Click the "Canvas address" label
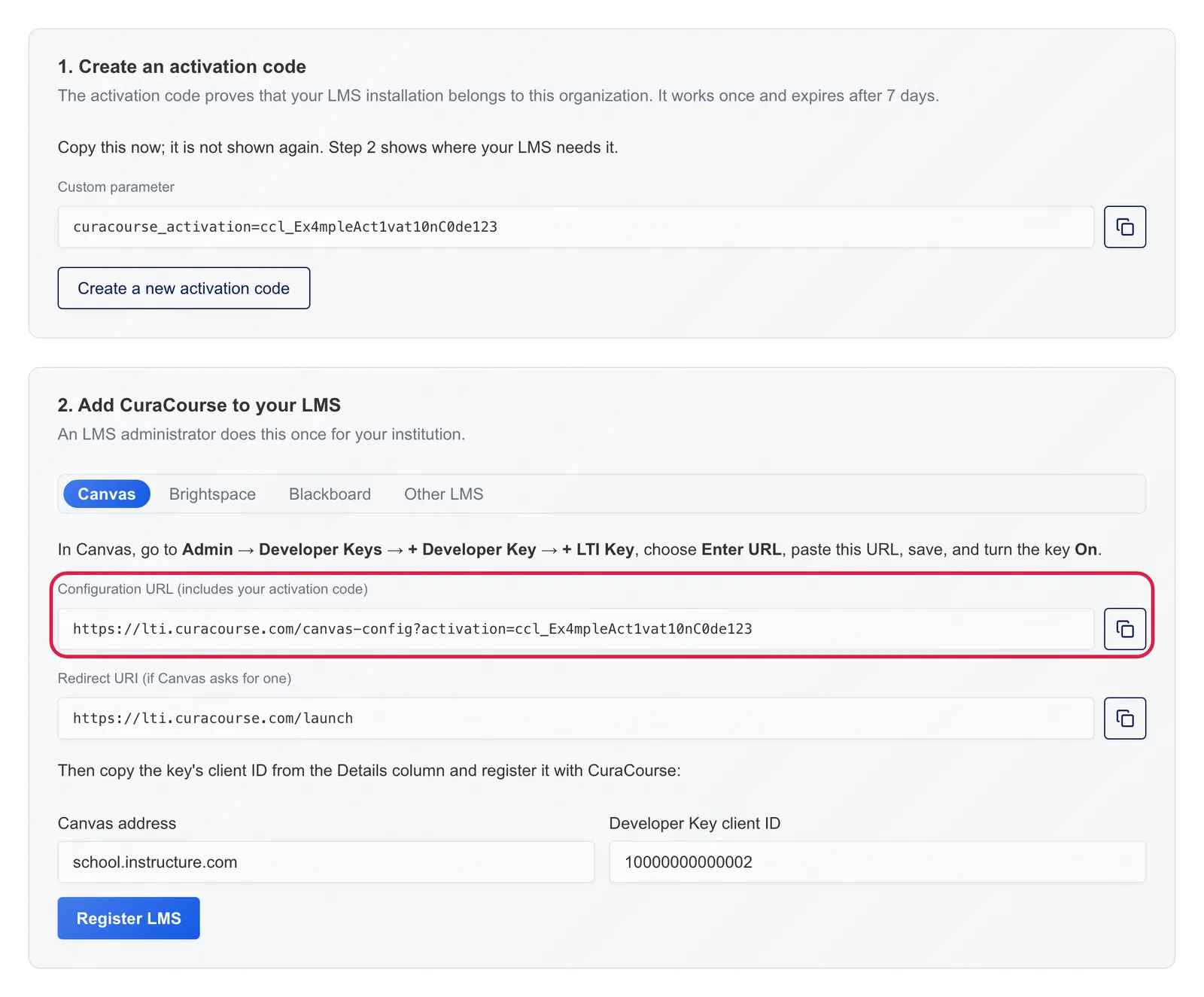Screen dimensions: 1204x997 click(117, 823)
